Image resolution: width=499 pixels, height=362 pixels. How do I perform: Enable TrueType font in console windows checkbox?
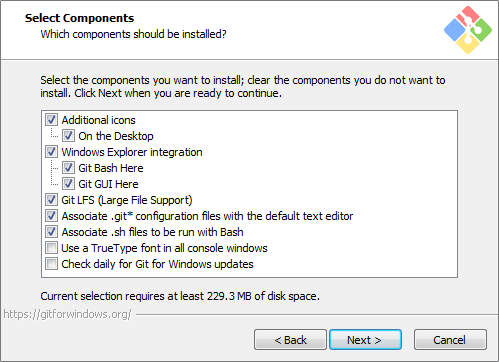click(52, 248)
